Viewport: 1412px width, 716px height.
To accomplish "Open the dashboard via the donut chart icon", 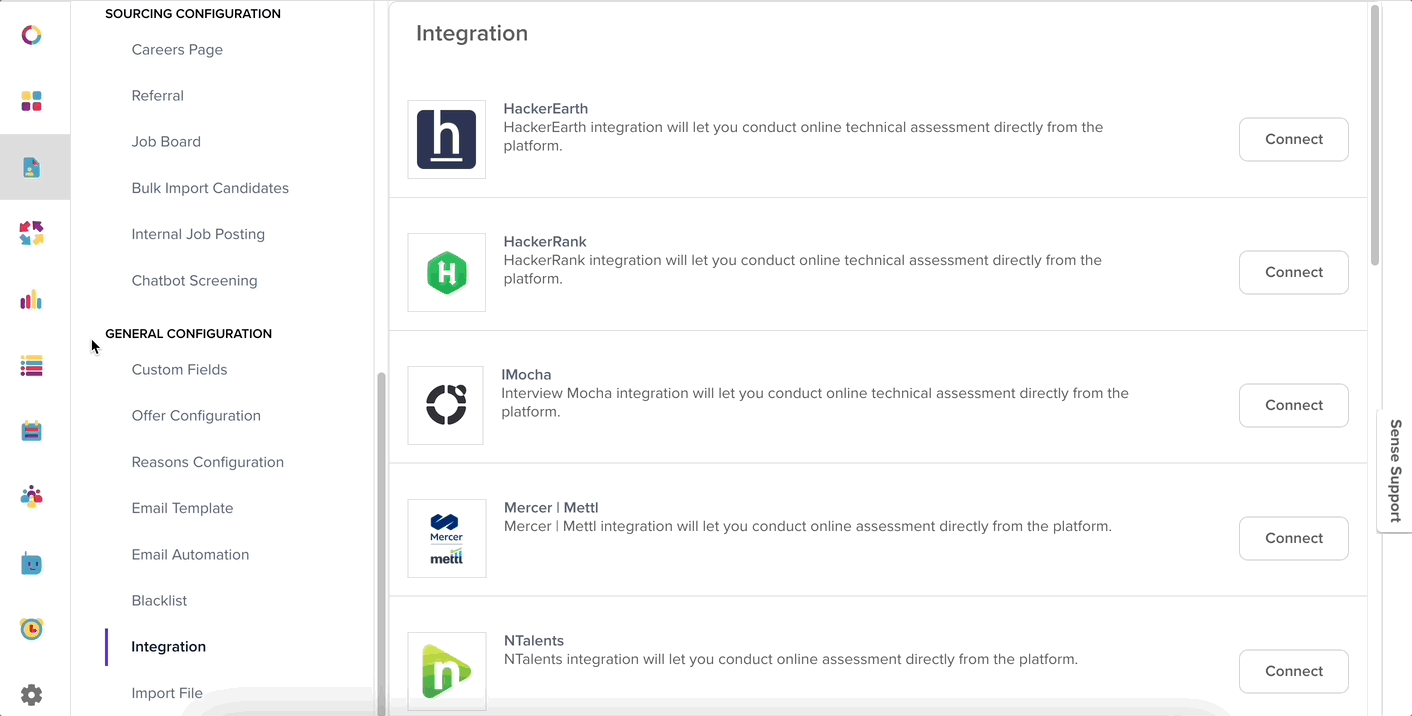I will click(31, 35).
